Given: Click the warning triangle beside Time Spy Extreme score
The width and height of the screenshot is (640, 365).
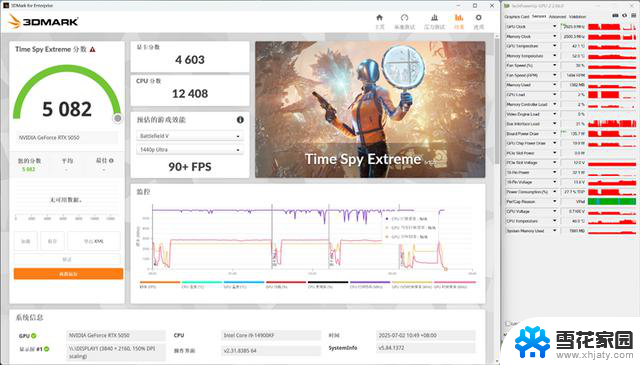Looking at the screenshot, I should [93, 49].
